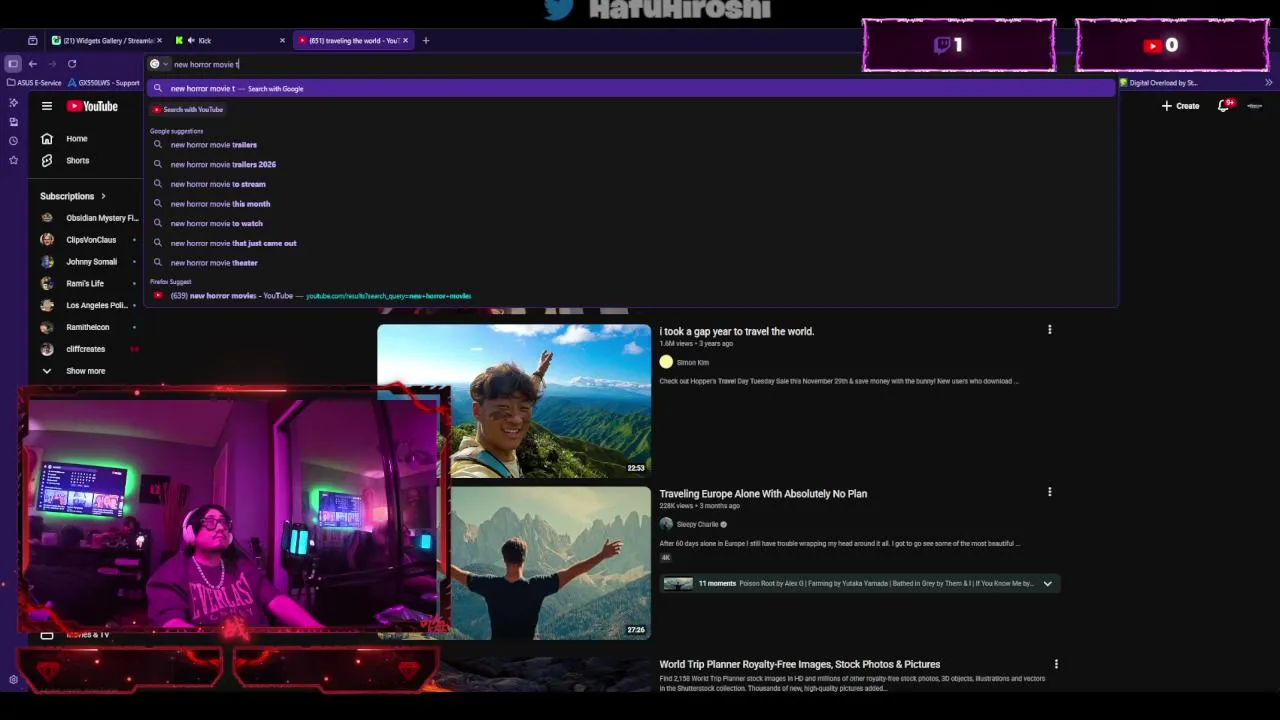Open the Johnny Somali subscription channel
This screenshot has height=720, width=1280.
90,262
